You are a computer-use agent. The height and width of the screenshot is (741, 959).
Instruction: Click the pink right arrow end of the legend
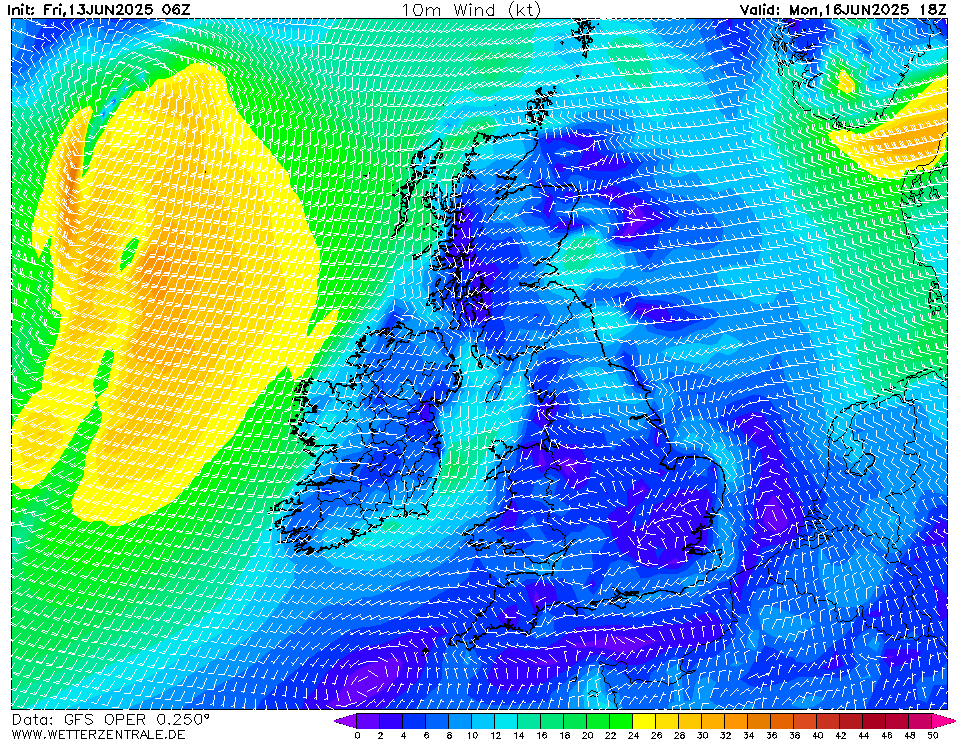point(944,721)
